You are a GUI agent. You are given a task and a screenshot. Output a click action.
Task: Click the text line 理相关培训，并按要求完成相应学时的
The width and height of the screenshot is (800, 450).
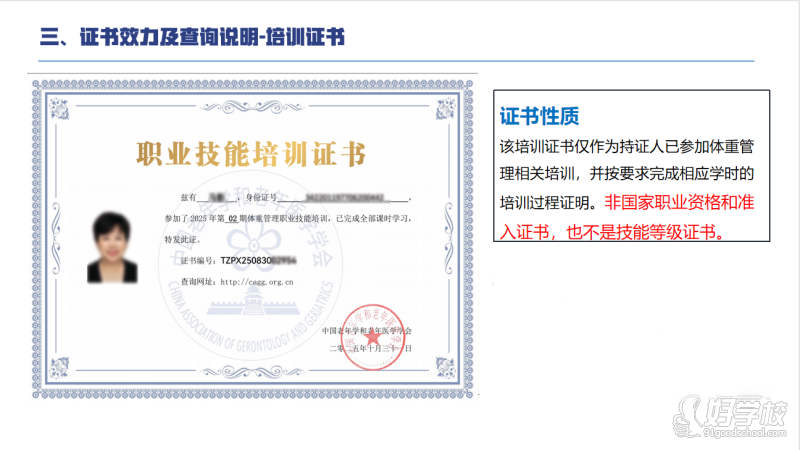coord(625,173)
